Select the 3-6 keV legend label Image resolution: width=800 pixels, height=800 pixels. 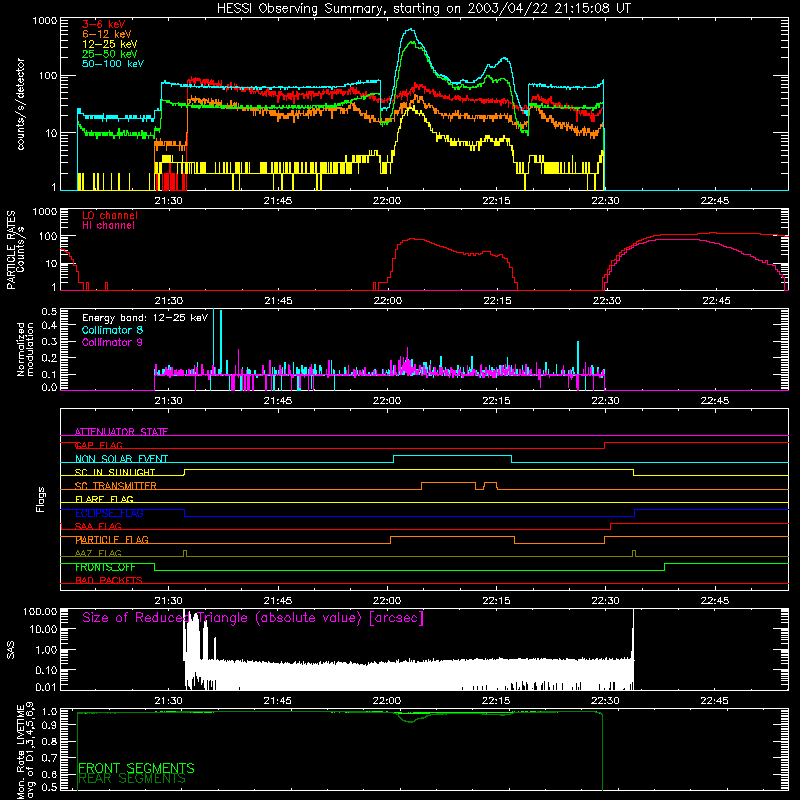click(x=104, y=24)
